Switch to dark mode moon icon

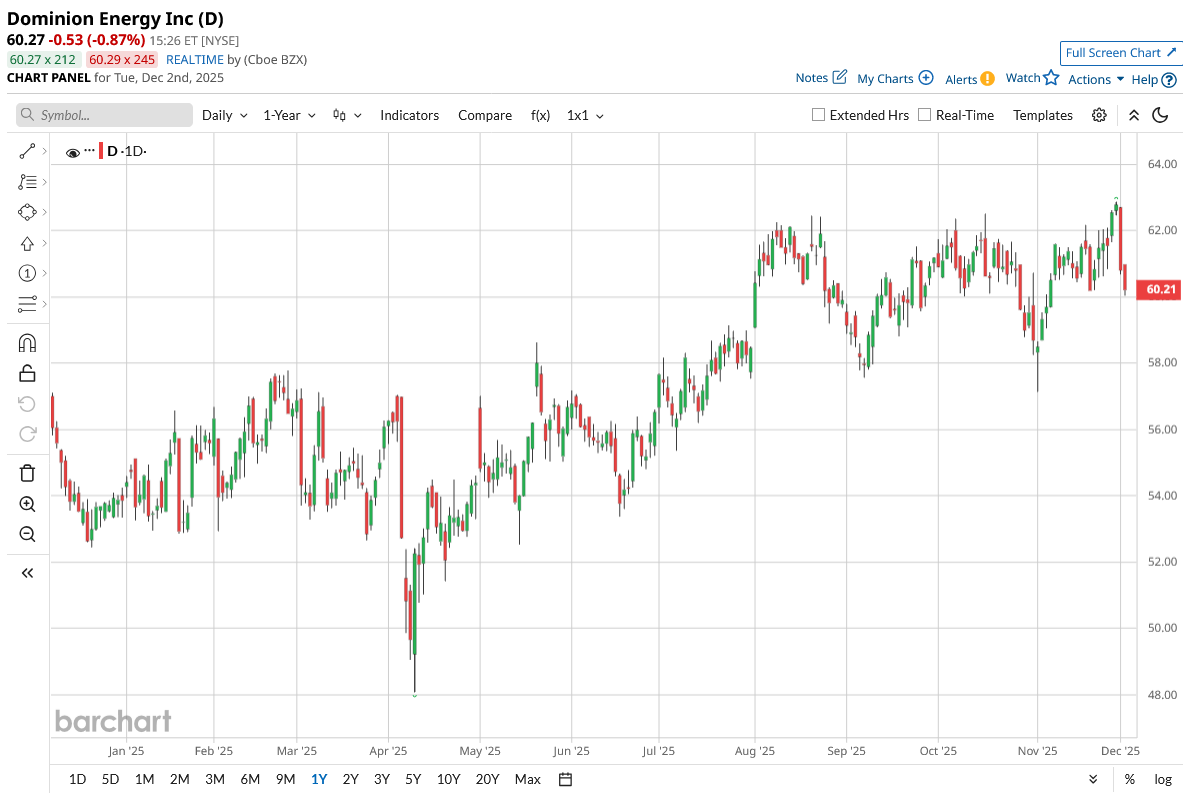point(1160,115)
